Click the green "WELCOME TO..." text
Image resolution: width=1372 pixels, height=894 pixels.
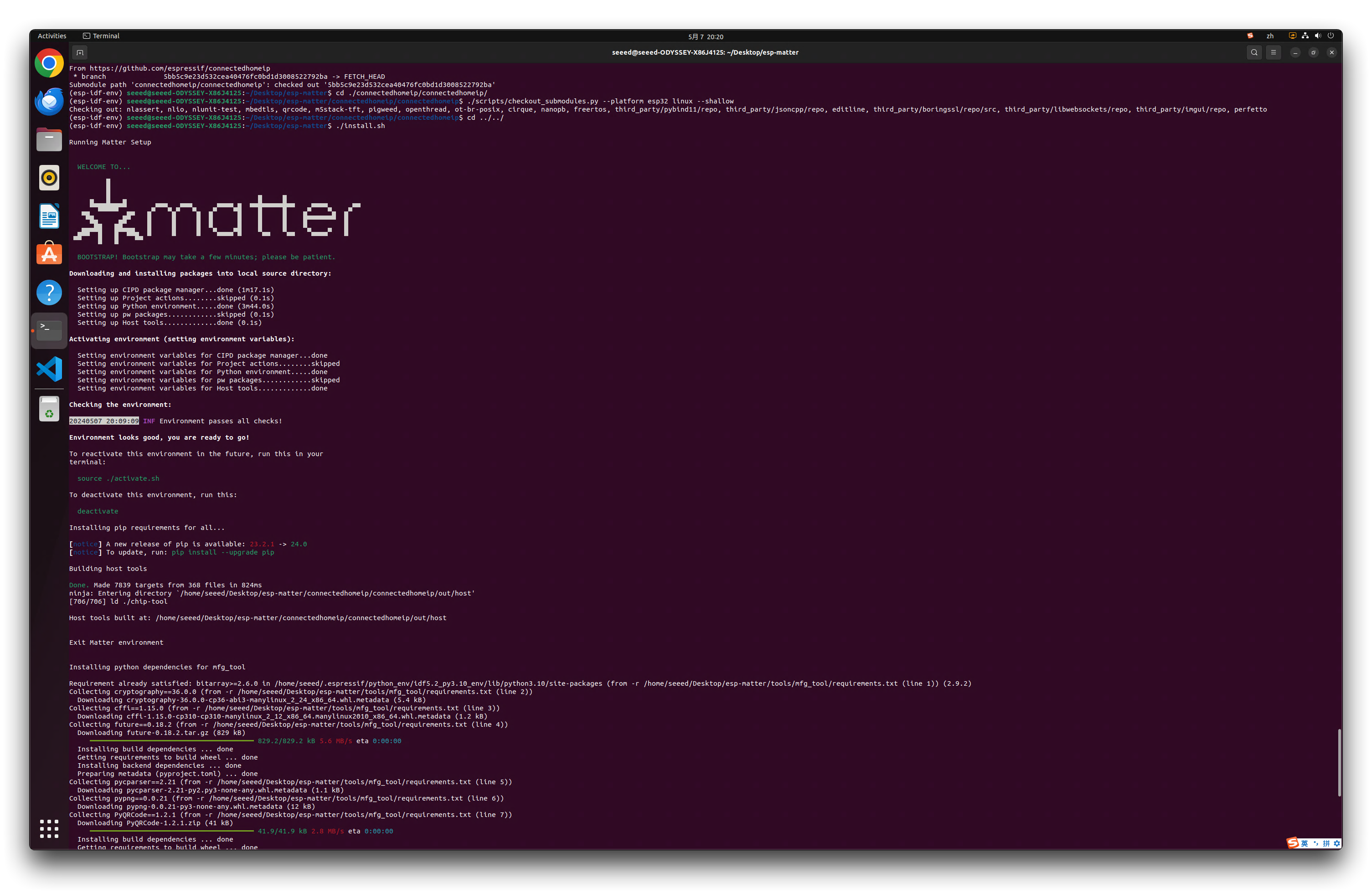click(104, 167)
